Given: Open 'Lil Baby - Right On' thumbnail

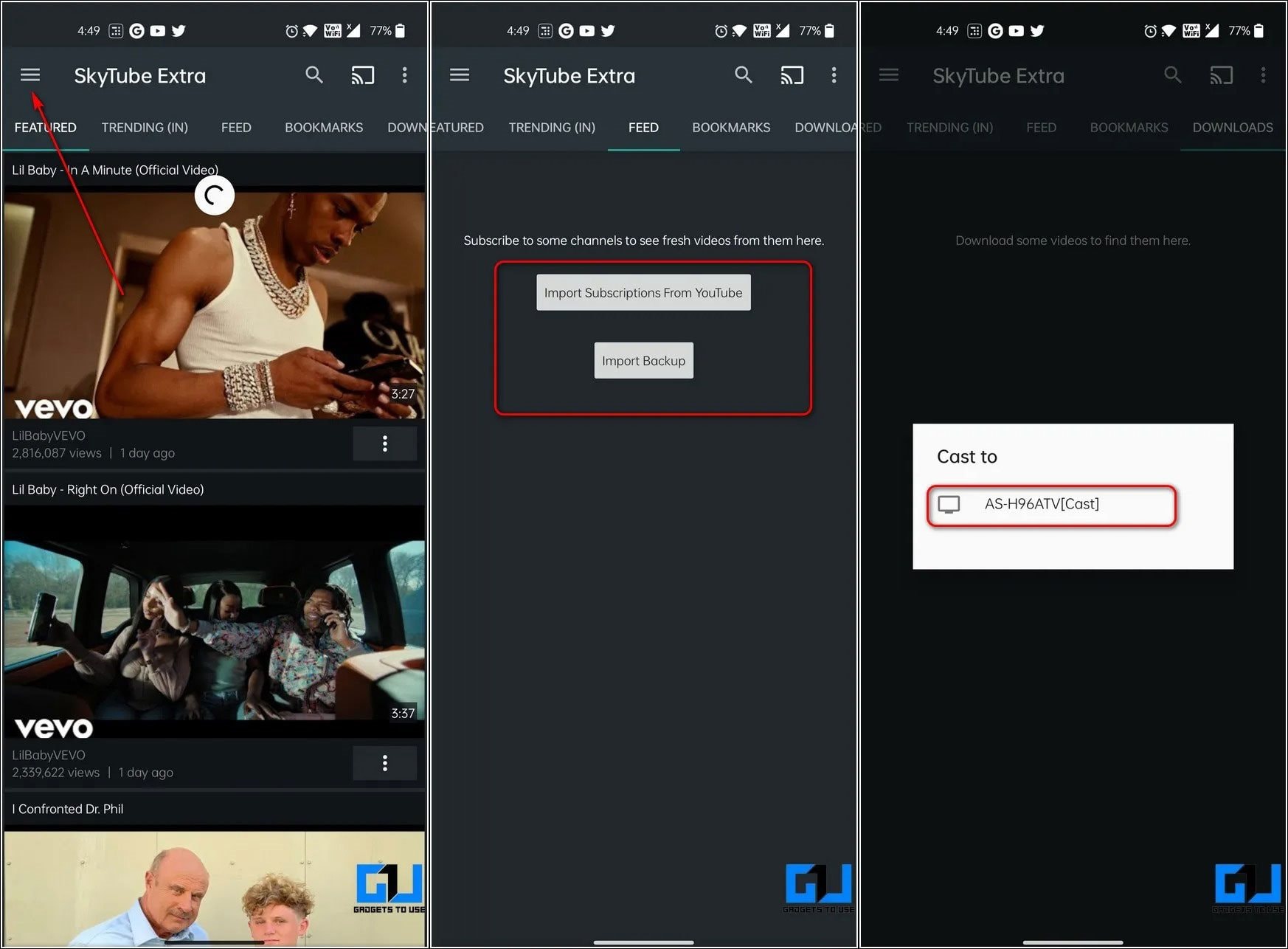Looking at the screenshot, I should click(x=214, y=622).
